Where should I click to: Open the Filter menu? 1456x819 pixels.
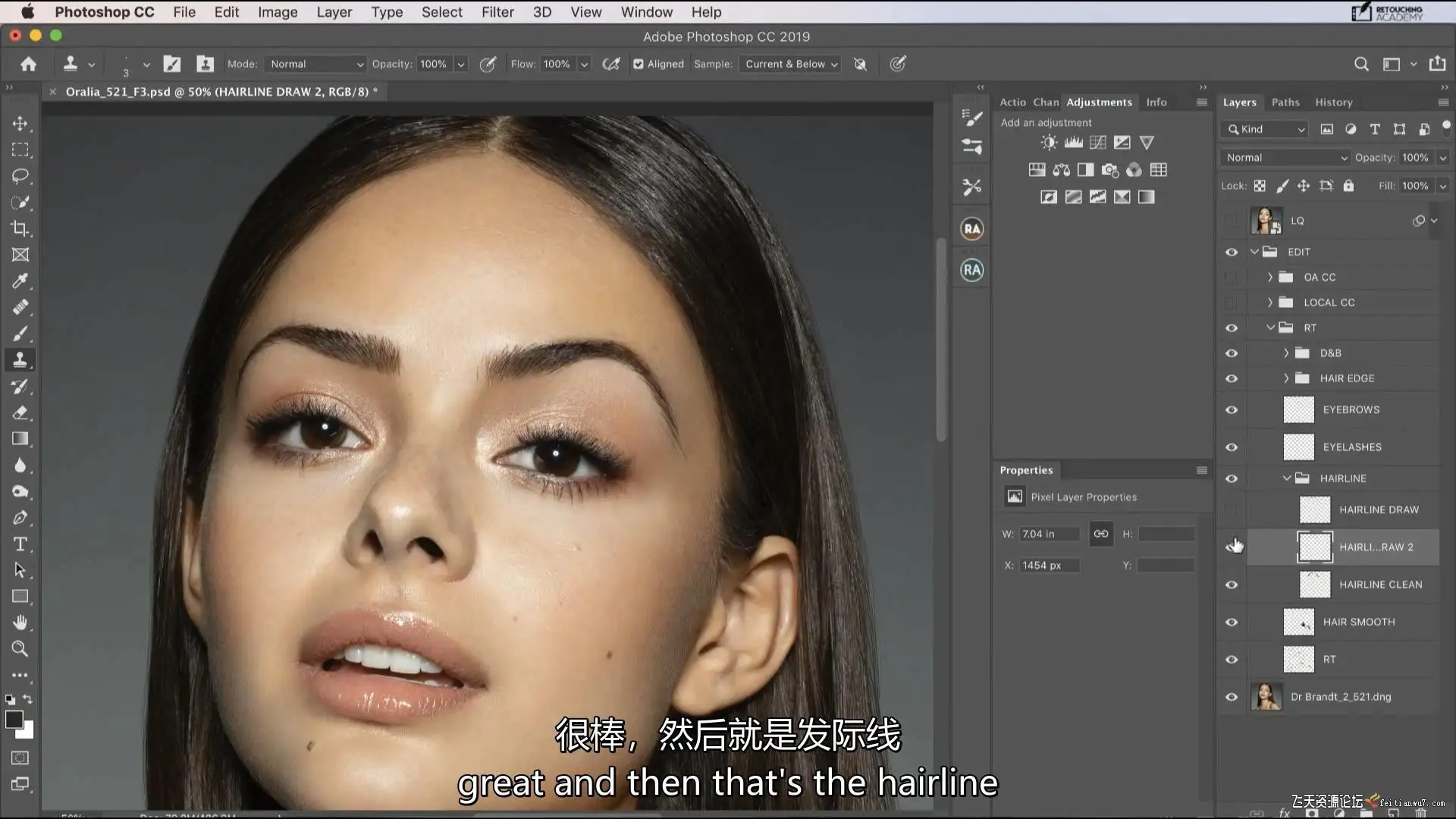497,12
